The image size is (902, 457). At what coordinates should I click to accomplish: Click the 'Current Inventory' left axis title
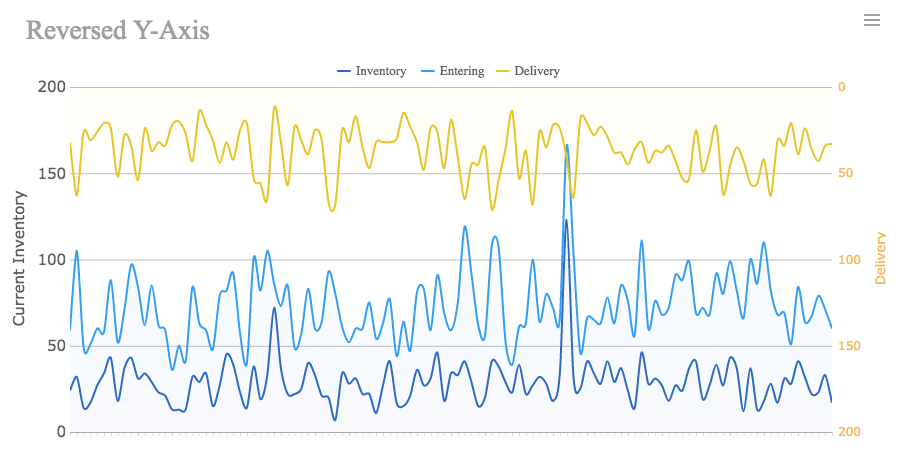click(19, 258)
